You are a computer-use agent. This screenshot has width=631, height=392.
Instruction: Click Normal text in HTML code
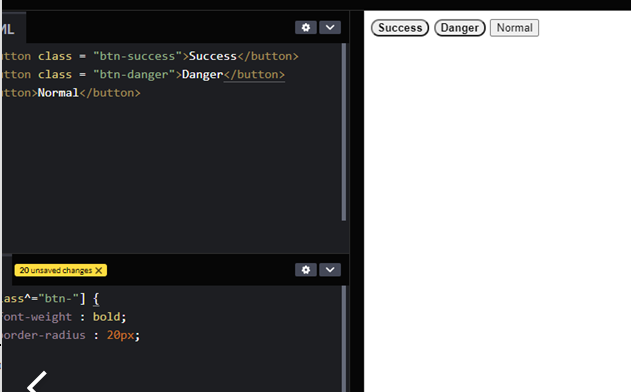[x=58, y=93]
